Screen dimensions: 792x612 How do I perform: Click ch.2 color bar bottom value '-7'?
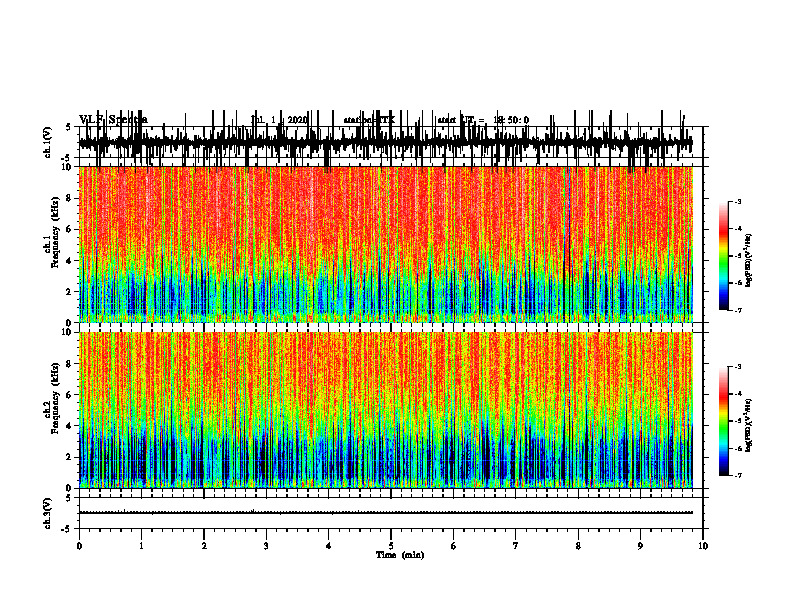[x=738, y=476]
